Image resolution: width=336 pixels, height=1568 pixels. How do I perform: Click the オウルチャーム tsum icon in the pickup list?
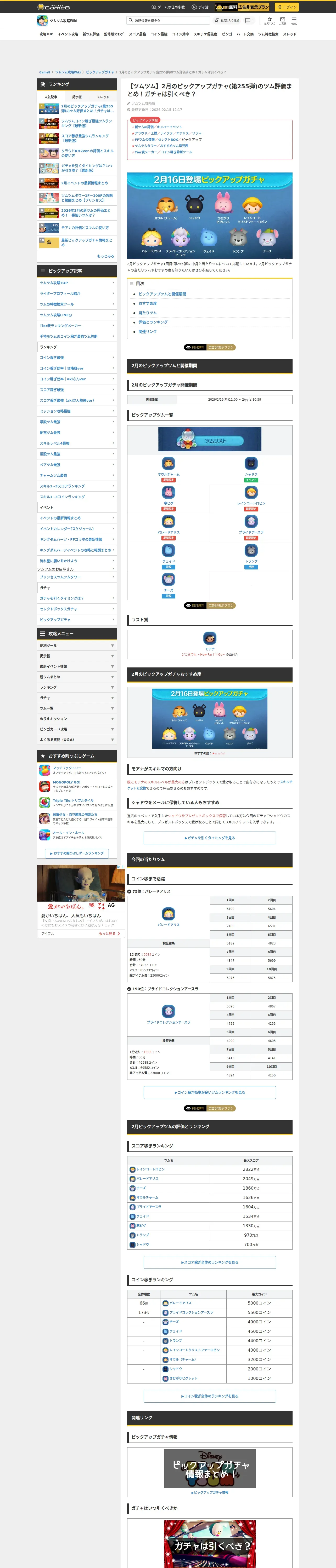168,463
